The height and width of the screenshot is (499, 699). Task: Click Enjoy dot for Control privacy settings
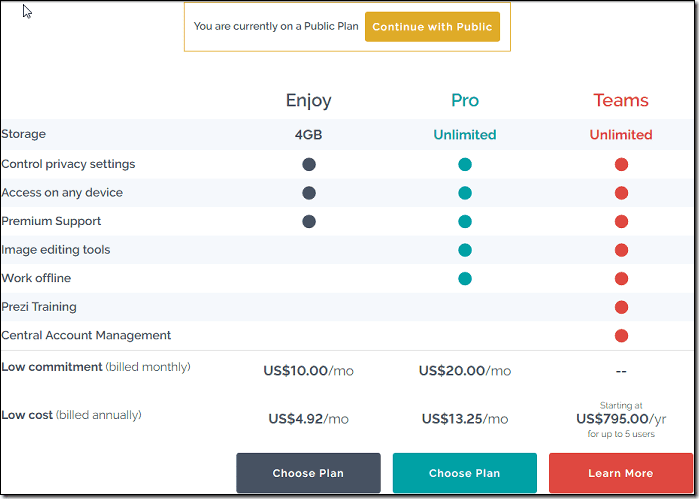click(309, 165)
